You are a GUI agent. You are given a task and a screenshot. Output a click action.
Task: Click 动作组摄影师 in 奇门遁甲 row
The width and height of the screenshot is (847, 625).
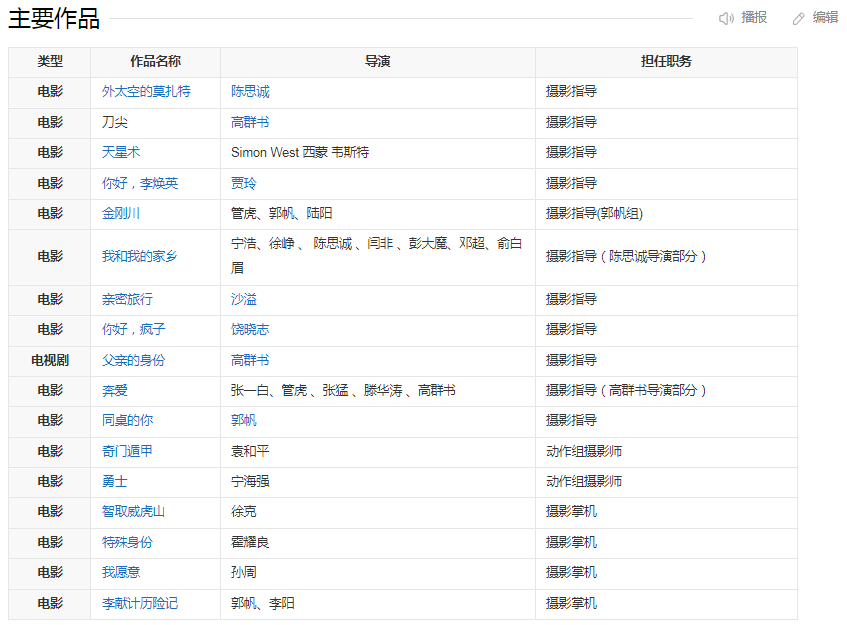click(584, 451)
